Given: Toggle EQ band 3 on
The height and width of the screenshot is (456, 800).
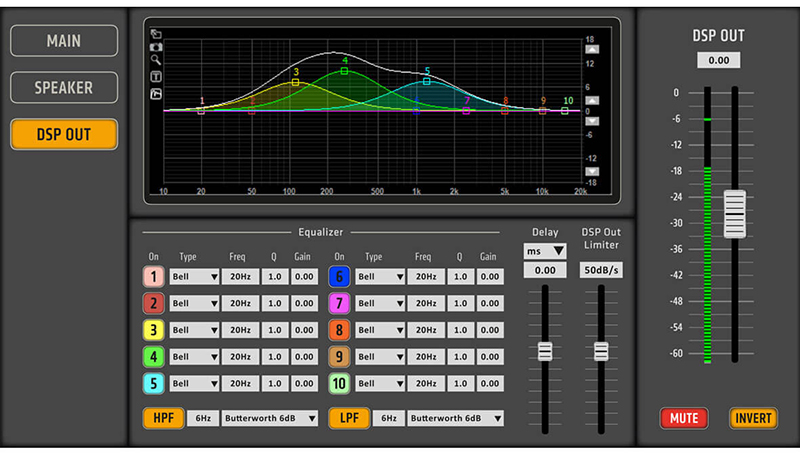Looking at the screenshot, I should pyautogui.click(x=154, y=330).
